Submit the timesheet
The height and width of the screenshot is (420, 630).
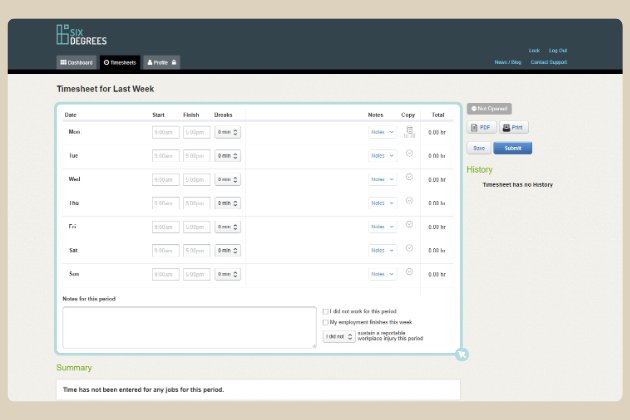[x=513, y=148]
